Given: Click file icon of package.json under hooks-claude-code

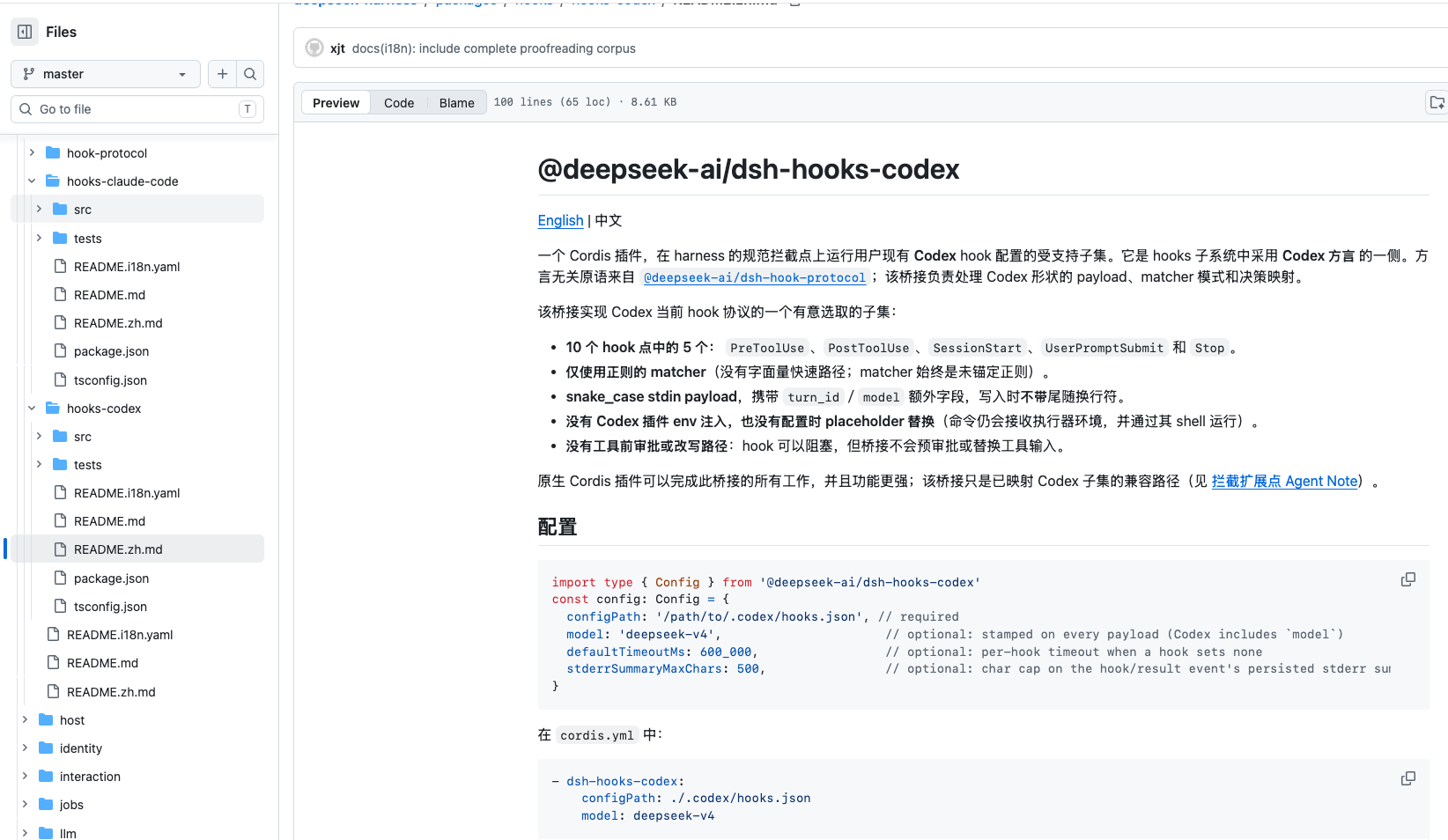Looking at the screenshot, I should click(x=60, y=350).
